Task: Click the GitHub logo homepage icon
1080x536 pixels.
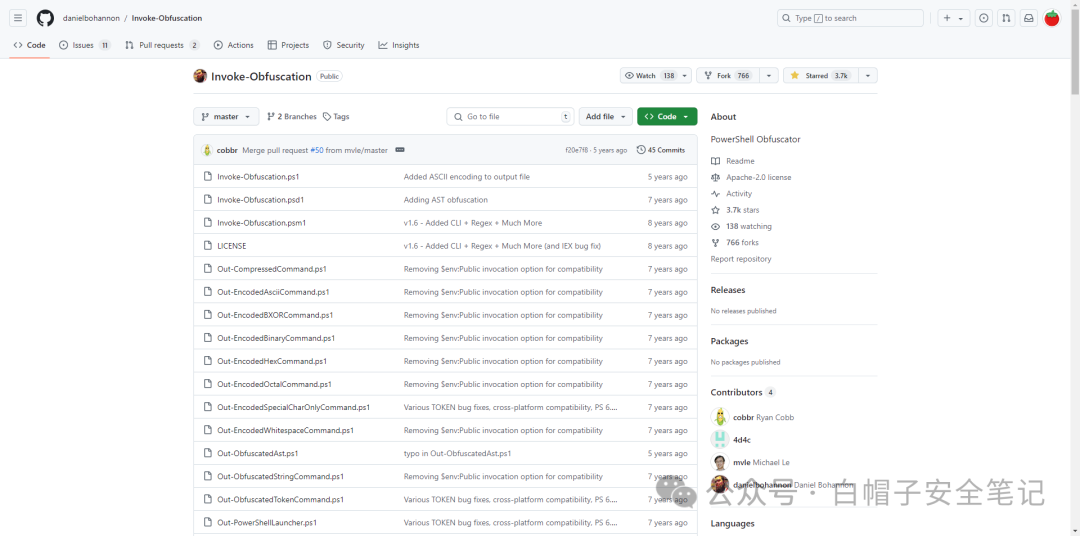Action: click(45, 19)
